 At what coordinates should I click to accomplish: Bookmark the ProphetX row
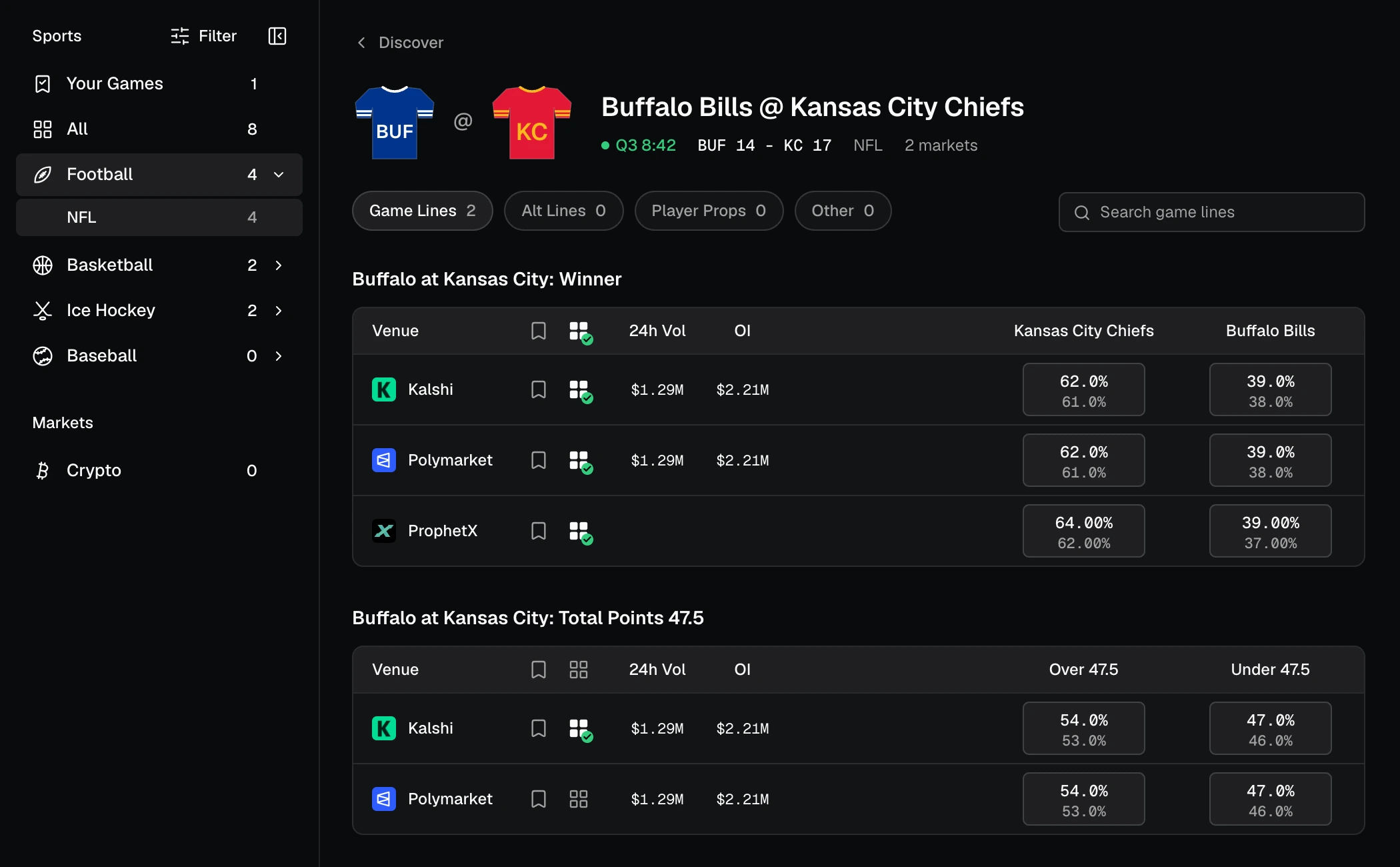click(x=539, y=531)
